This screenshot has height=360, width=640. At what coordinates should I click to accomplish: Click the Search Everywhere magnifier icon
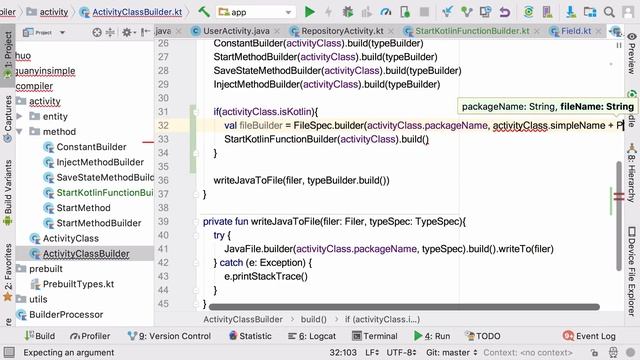(x=609, y=12)
